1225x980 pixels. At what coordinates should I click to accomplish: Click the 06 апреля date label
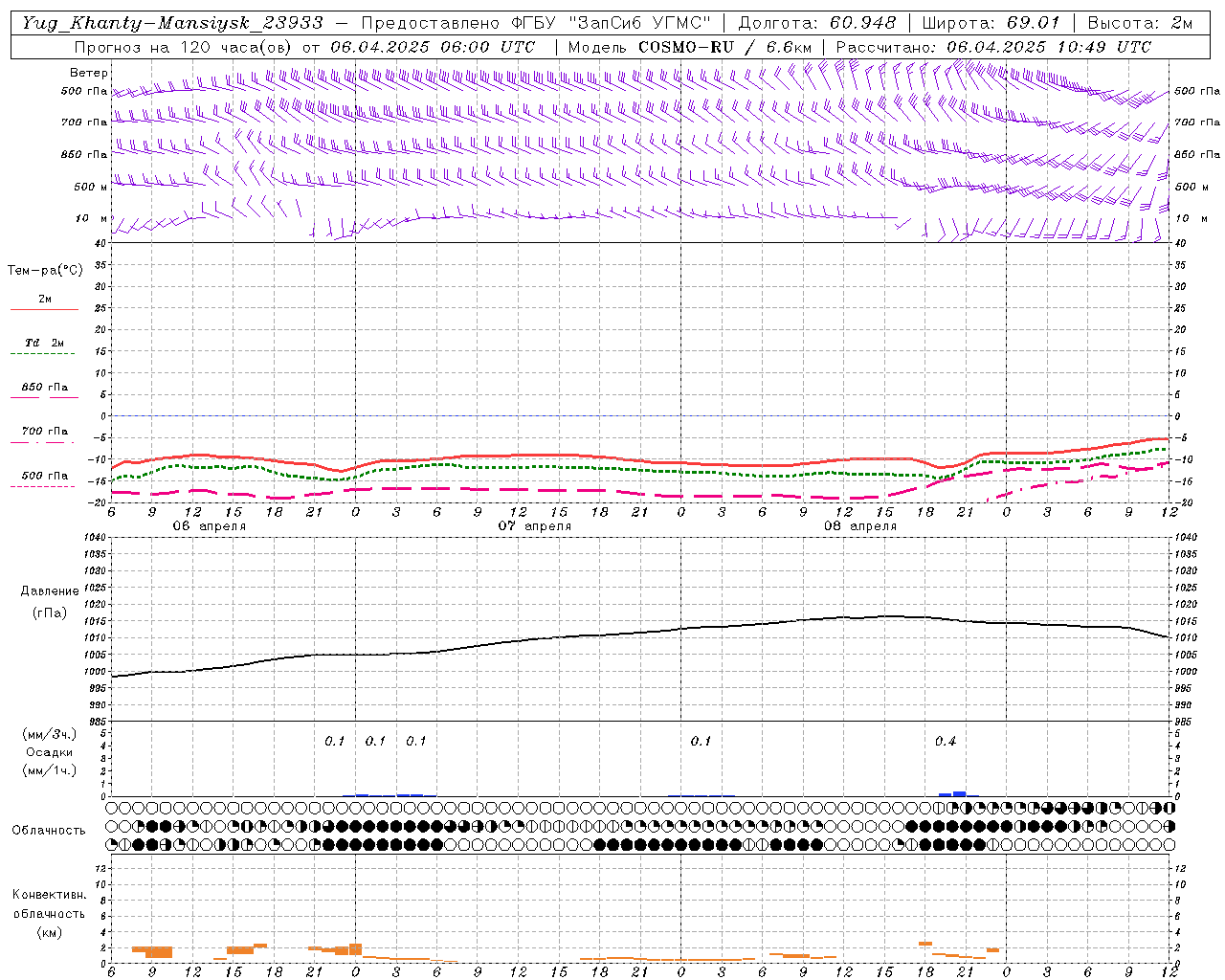(209, 526)
